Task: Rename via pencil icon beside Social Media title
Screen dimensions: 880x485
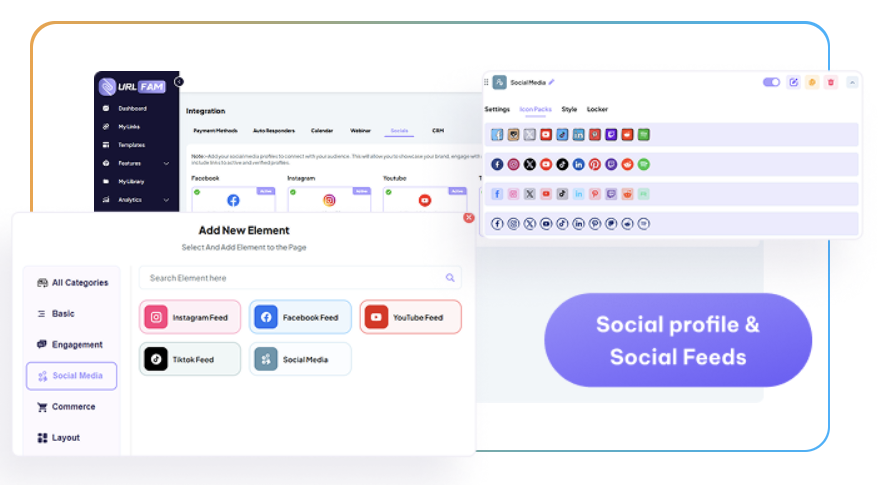Action: click(552, 82)
